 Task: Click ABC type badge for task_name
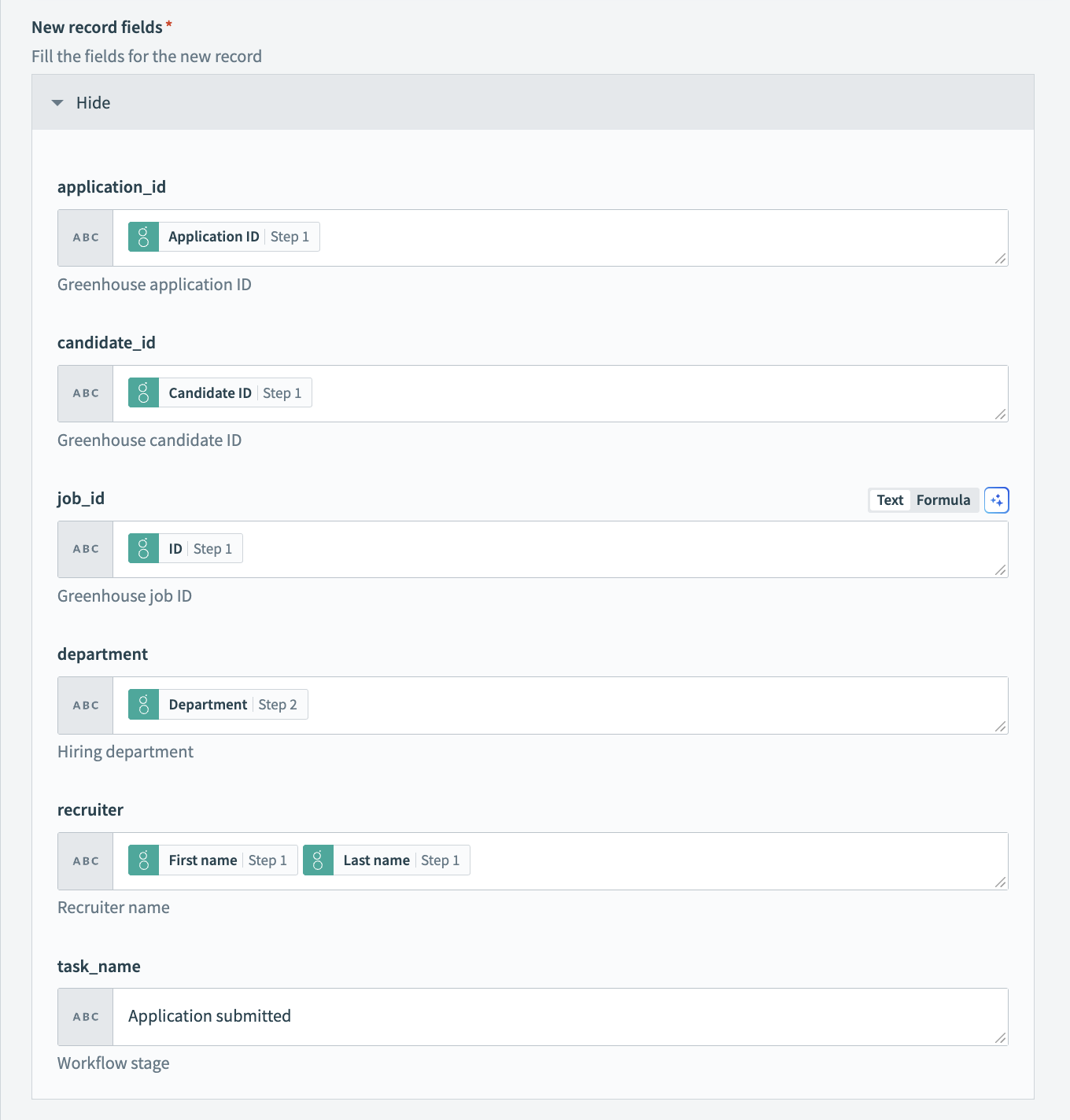coord(86,1017)
